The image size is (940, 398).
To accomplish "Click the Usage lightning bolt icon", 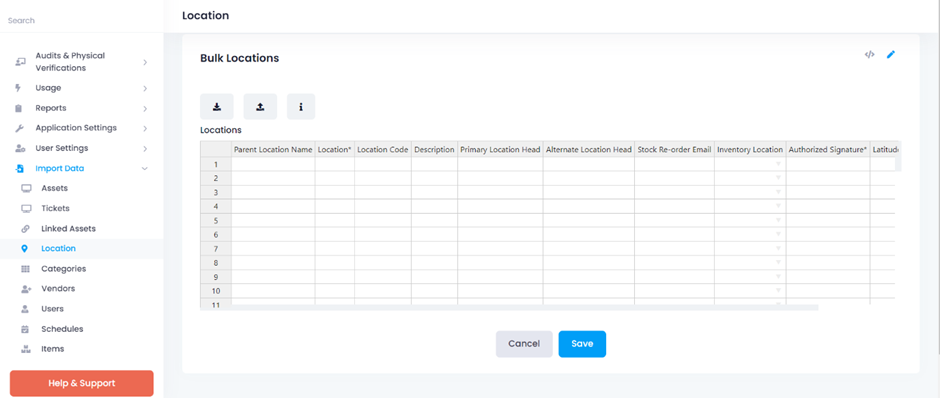I will [x=18, y=88].
